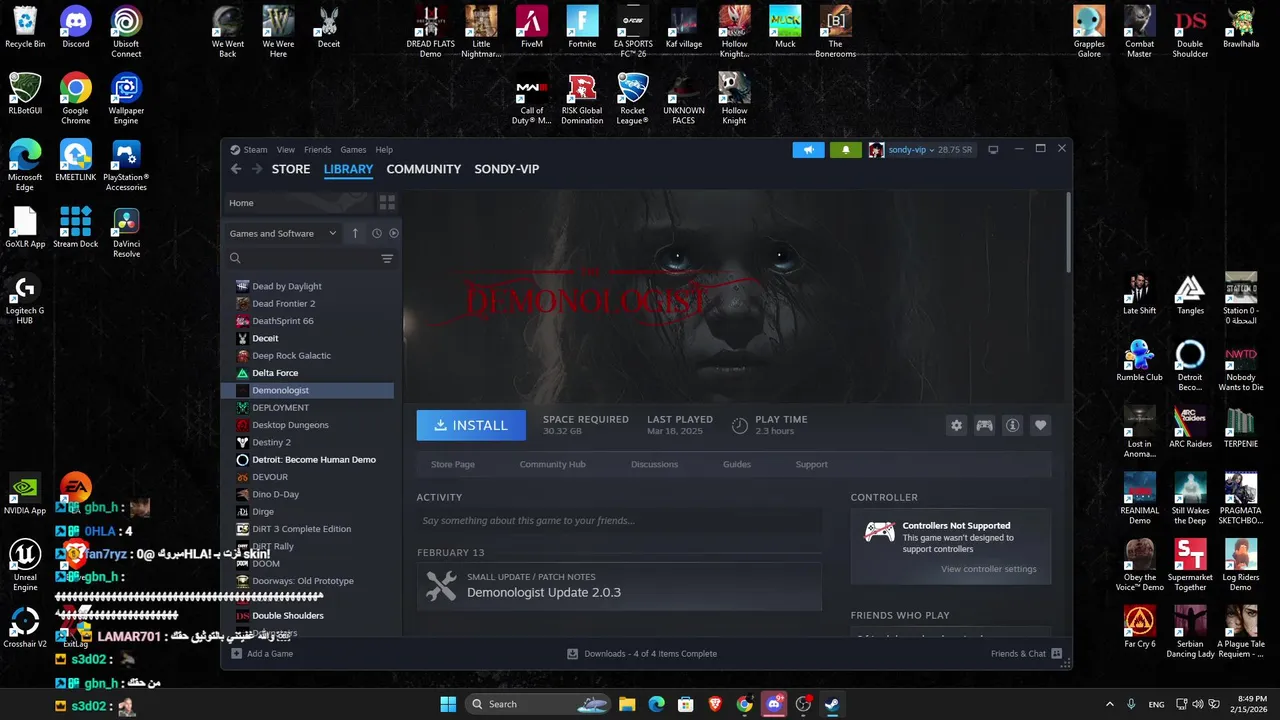Open Demonologist Update 2.0.3 patch notes
The width and height of the screenshot is (1280, 720).
click(x=619, y=585)
